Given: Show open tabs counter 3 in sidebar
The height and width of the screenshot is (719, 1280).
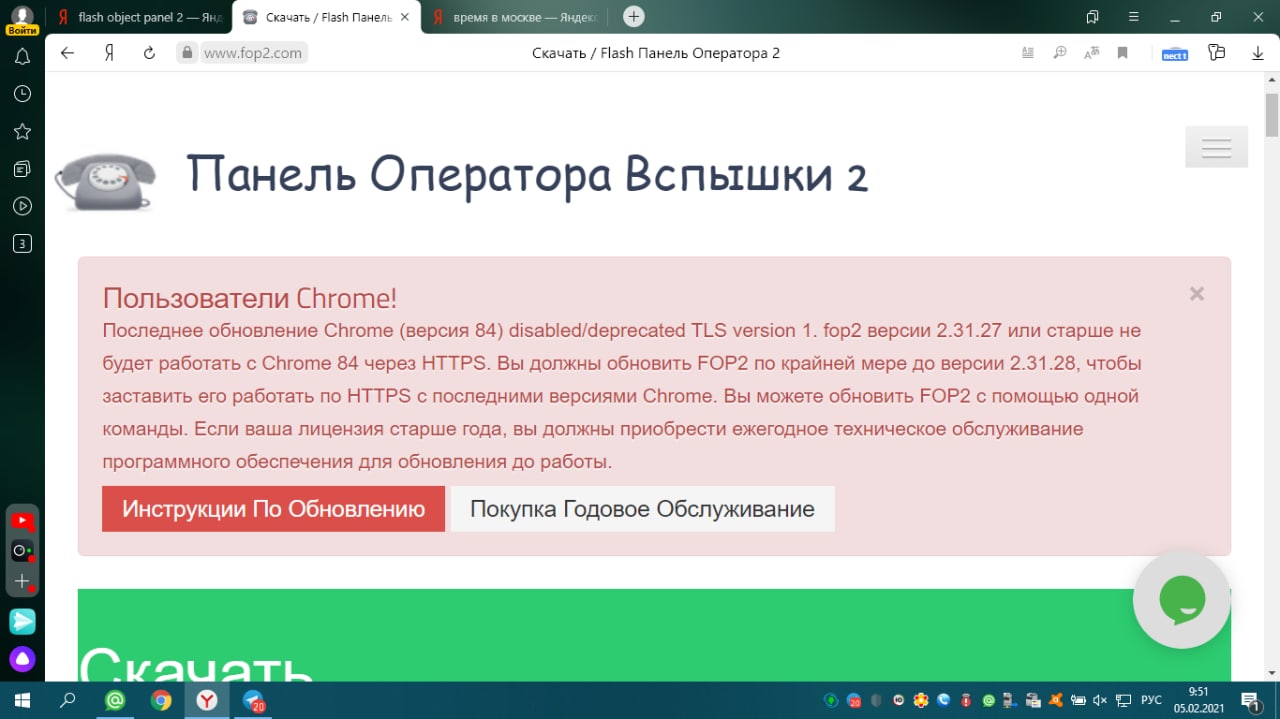Looking at the screenshot, I should [x=22, y=243].
